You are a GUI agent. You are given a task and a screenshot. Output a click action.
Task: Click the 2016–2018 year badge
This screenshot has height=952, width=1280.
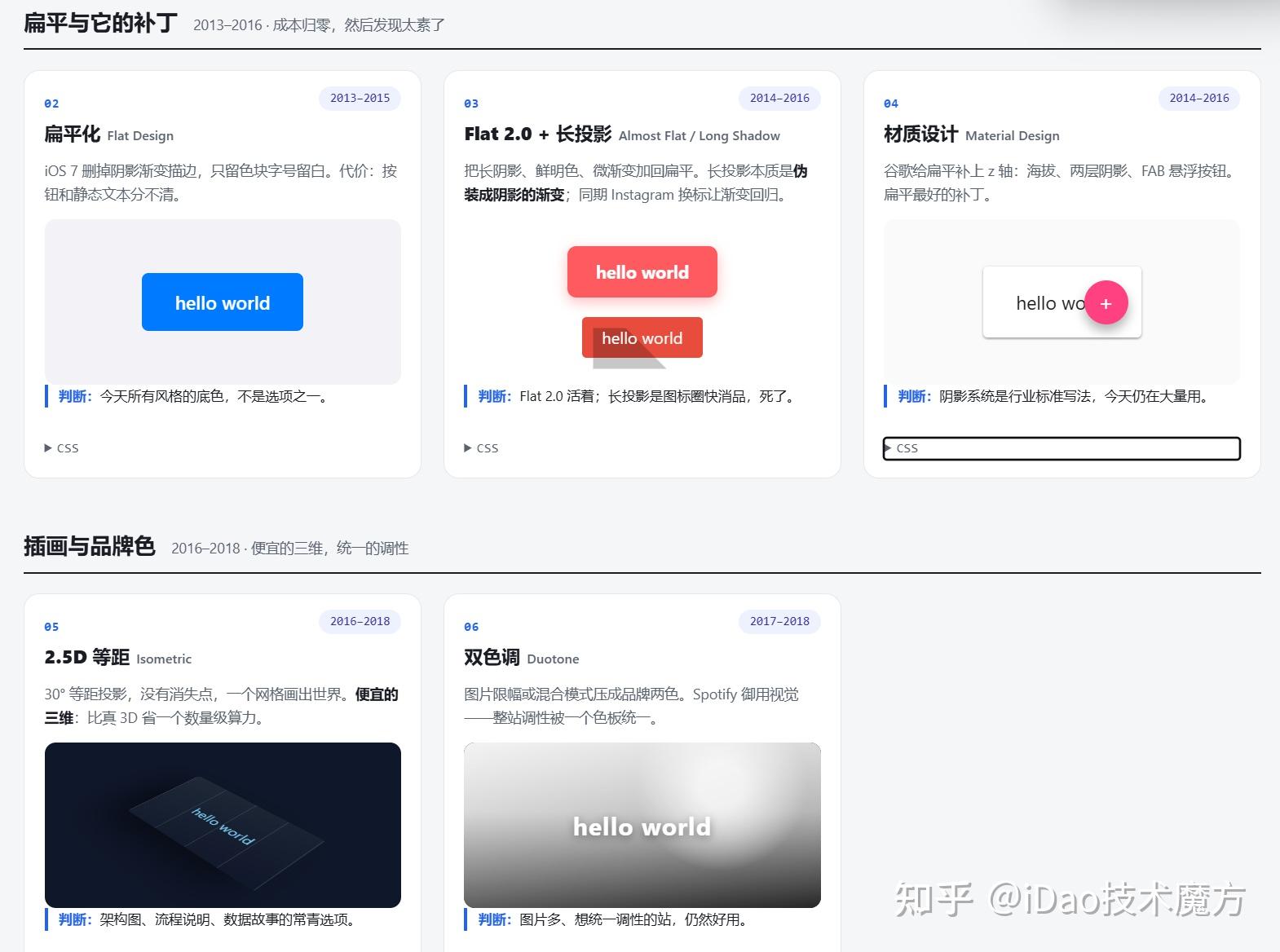coord(360,621)
